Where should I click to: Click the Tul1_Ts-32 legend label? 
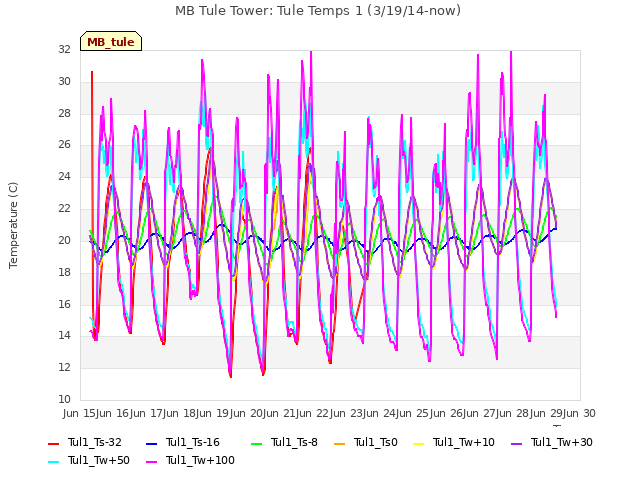[x=94, y=442]
